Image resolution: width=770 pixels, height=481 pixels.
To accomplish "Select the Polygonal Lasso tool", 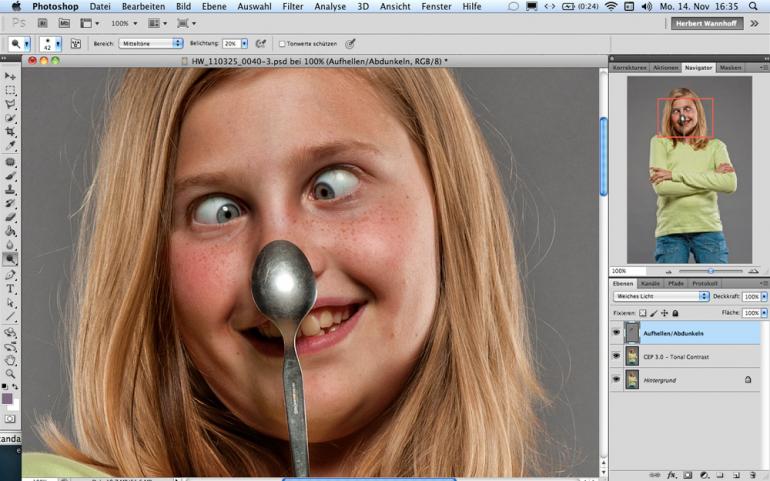I will (x=10, y=104).
